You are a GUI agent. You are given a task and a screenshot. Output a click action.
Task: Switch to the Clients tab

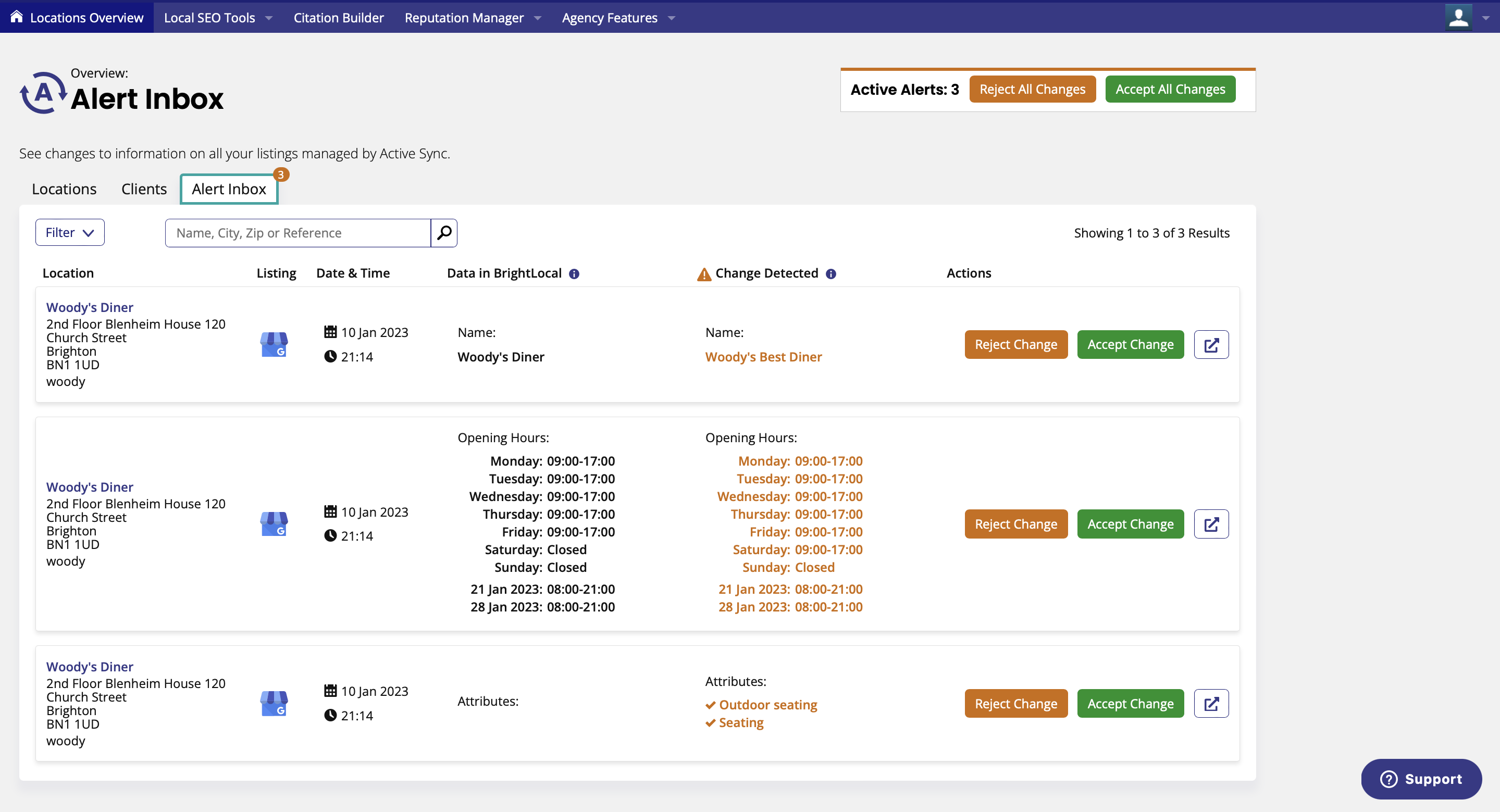coord(144,189)
